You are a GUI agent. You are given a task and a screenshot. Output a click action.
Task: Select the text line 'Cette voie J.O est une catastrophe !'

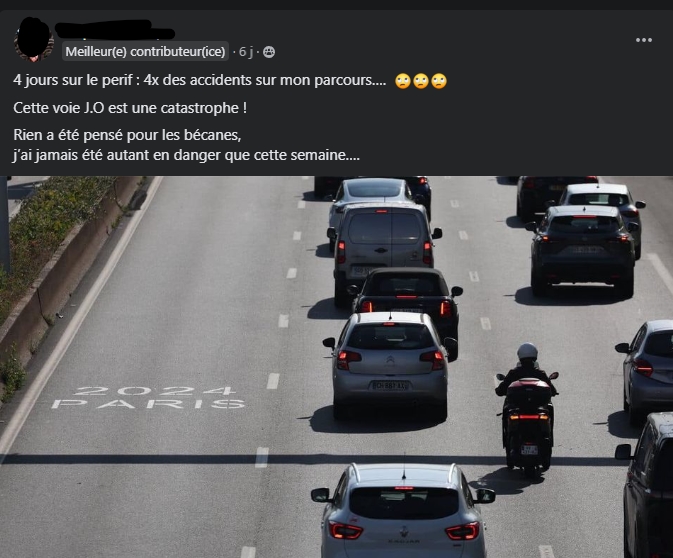(130, 108)
